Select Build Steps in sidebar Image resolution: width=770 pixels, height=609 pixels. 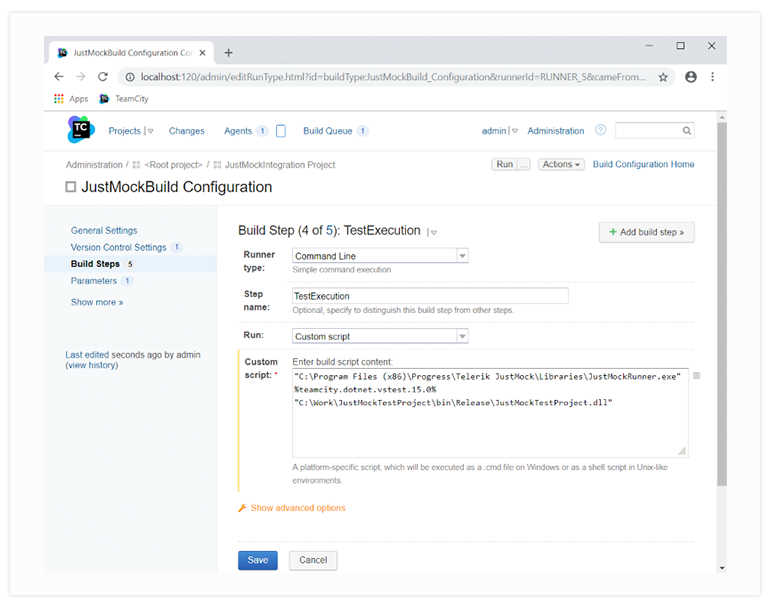click(95, 264)
